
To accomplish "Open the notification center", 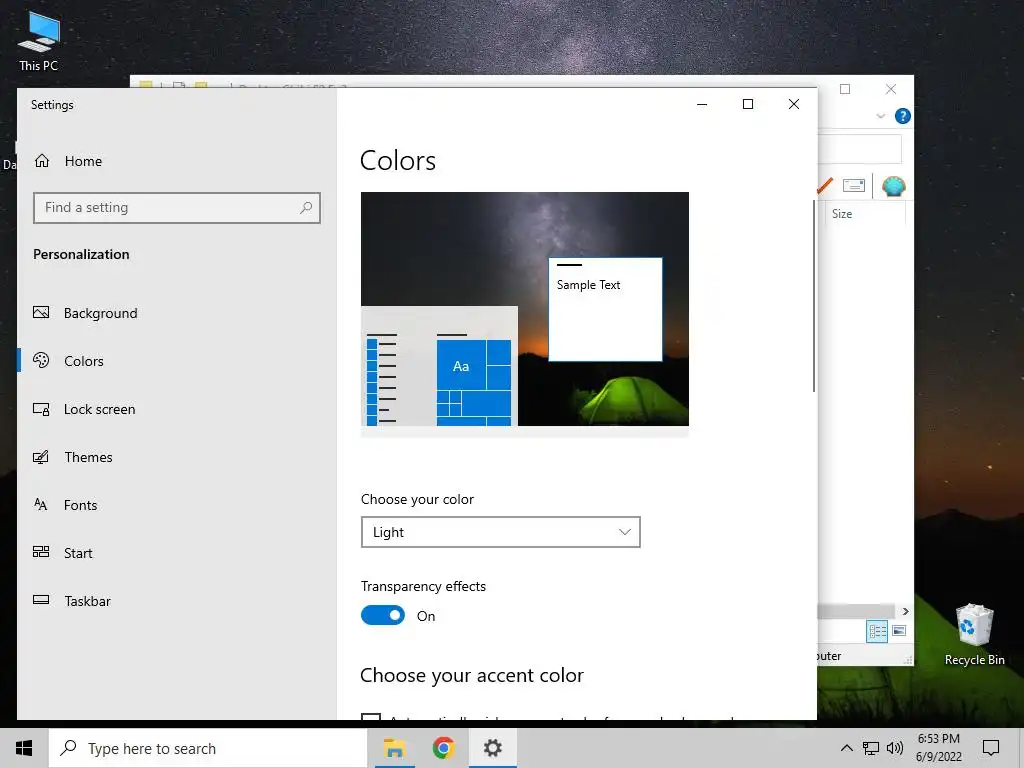I will (x=991, y=748).
